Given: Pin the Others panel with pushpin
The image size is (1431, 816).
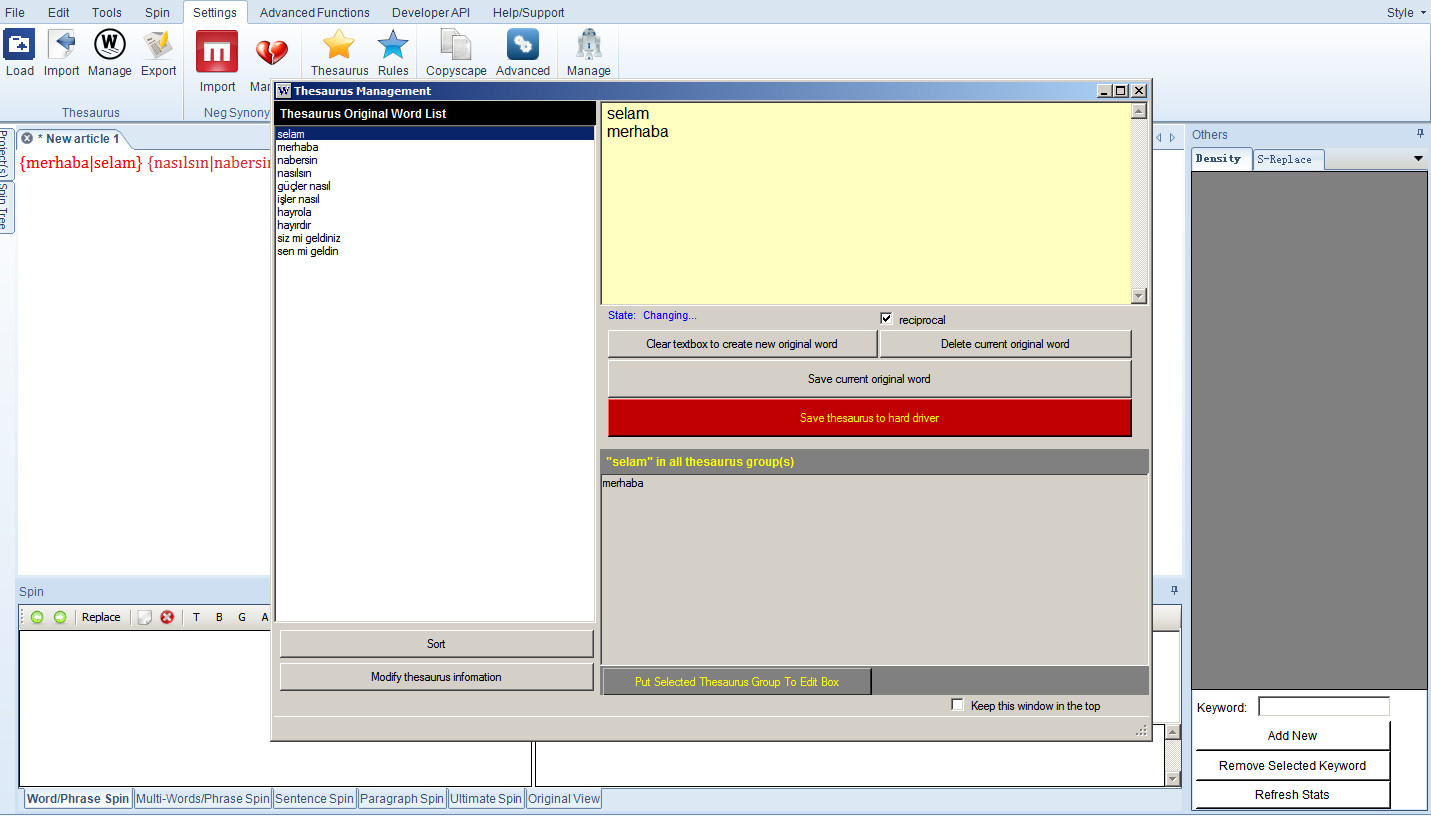Looking at the screenshot, I should tap(1420, 134).
